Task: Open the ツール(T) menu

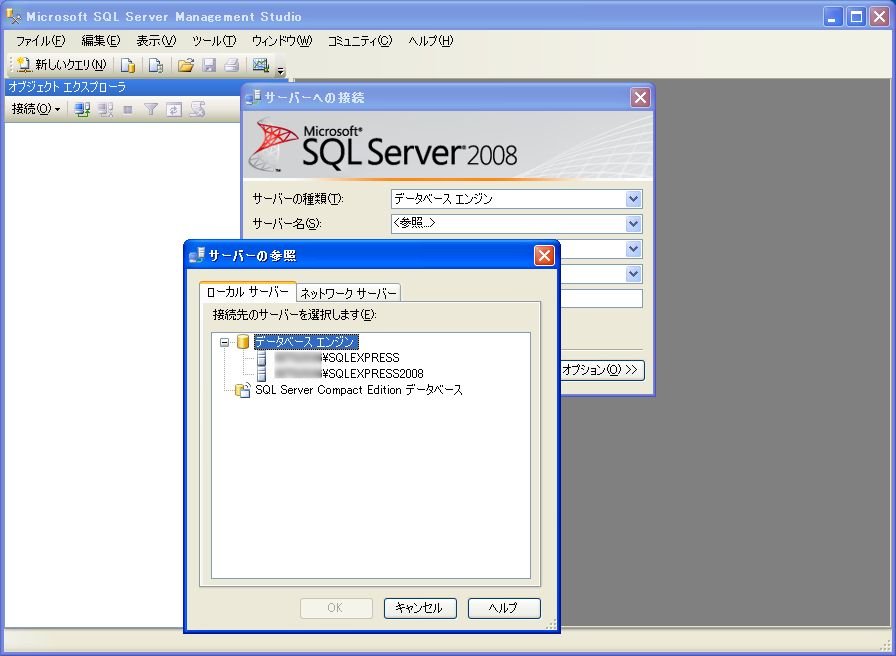Action: [214, 41]
